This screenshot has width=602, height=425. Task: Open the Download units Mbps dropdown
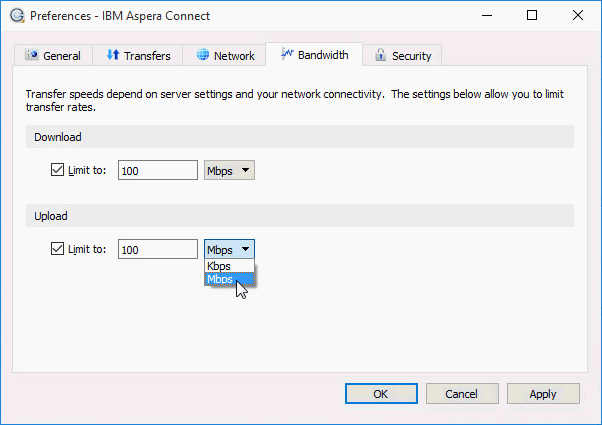click(229, 170)
